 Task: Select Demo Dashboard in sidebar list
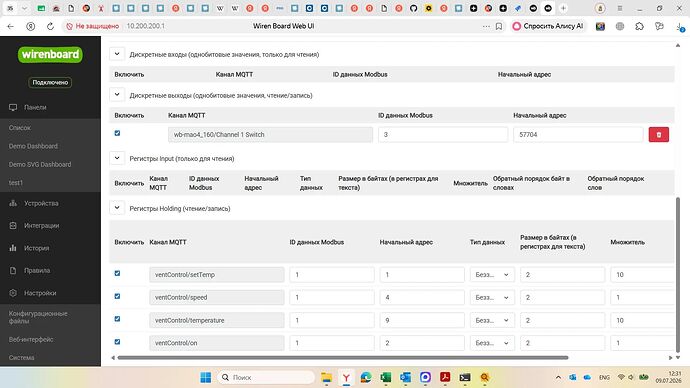click(33, 146)
